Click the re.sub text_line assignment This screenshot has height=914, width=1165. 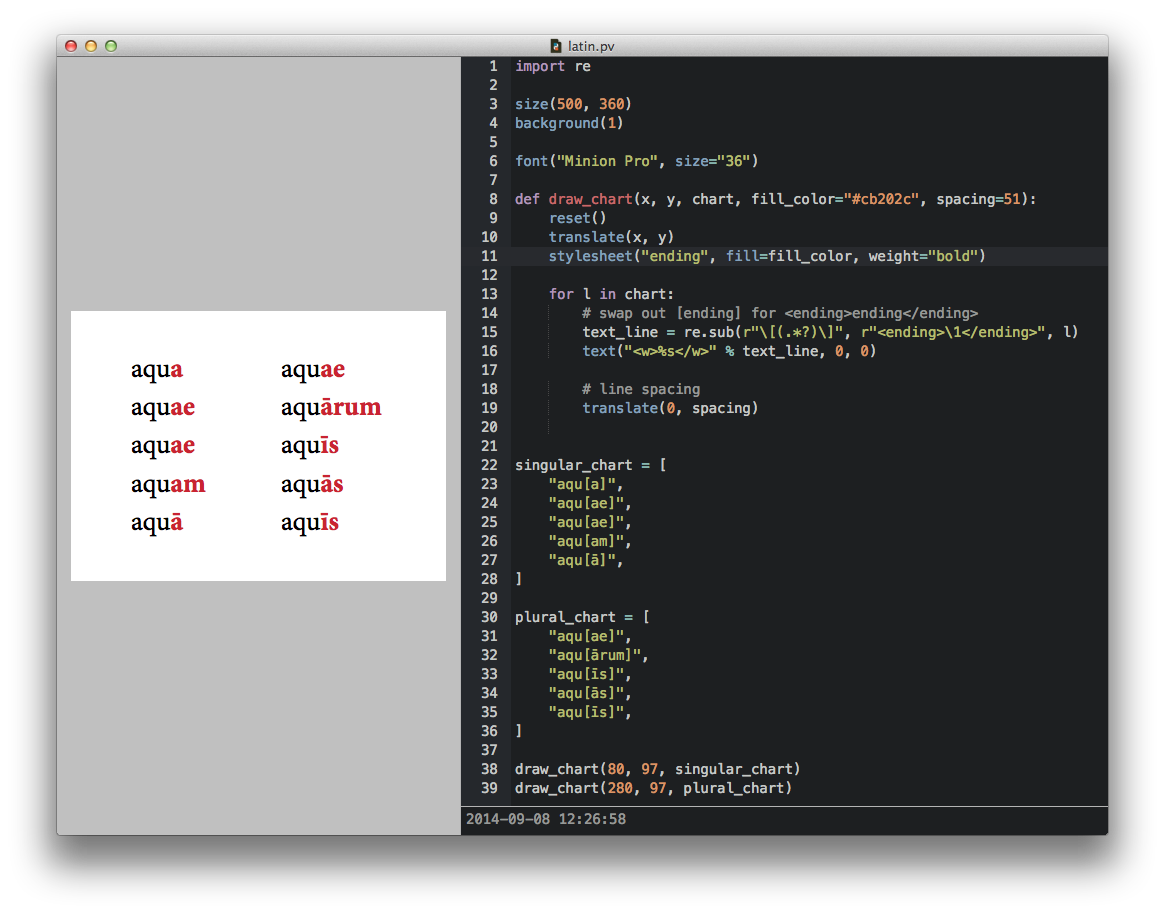coord(830,332)
